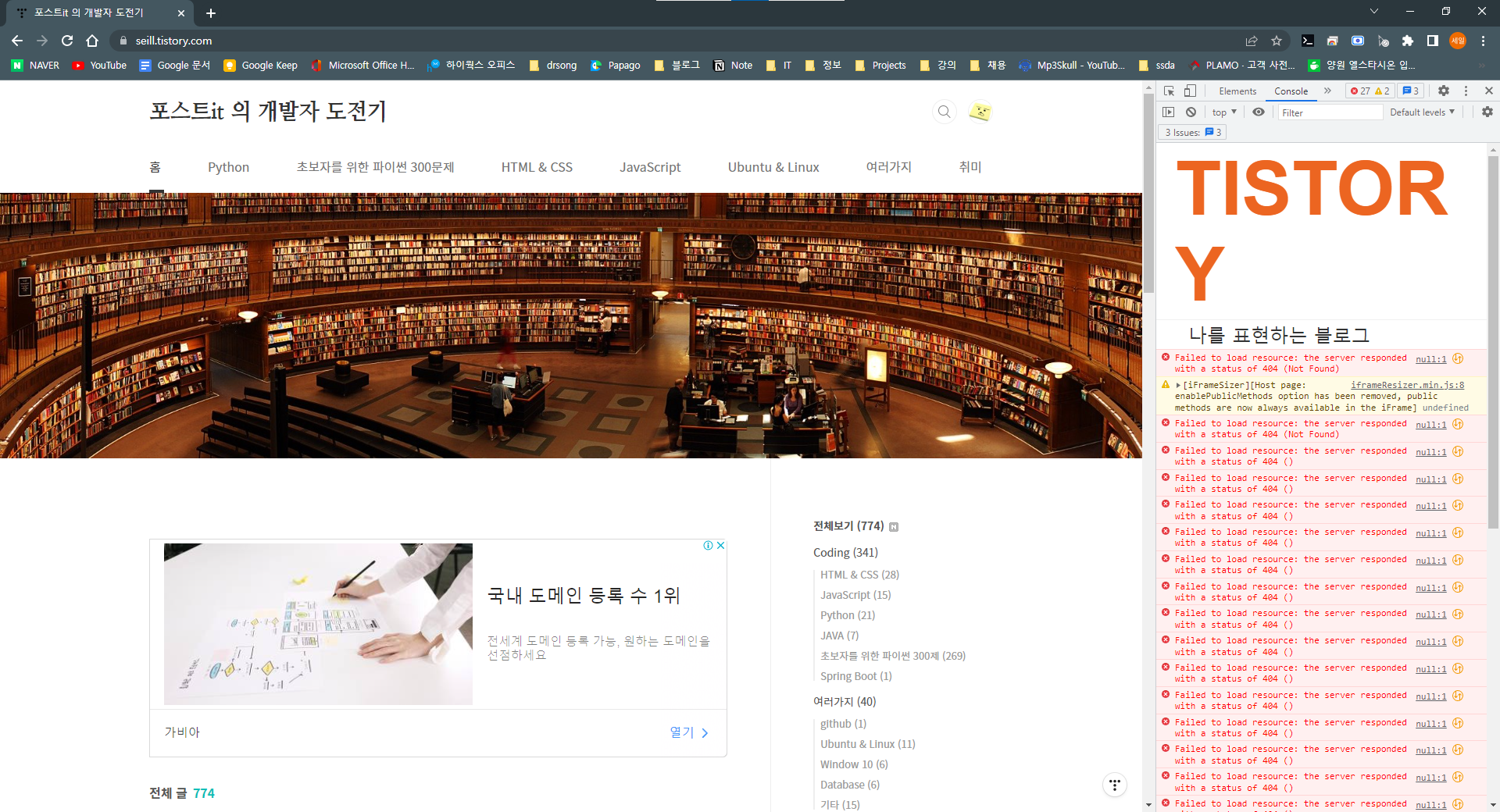The width and height of the screenshot is (1500, 812).
Task: Click the blog search magnifier icon
Action: pos(945,112)
